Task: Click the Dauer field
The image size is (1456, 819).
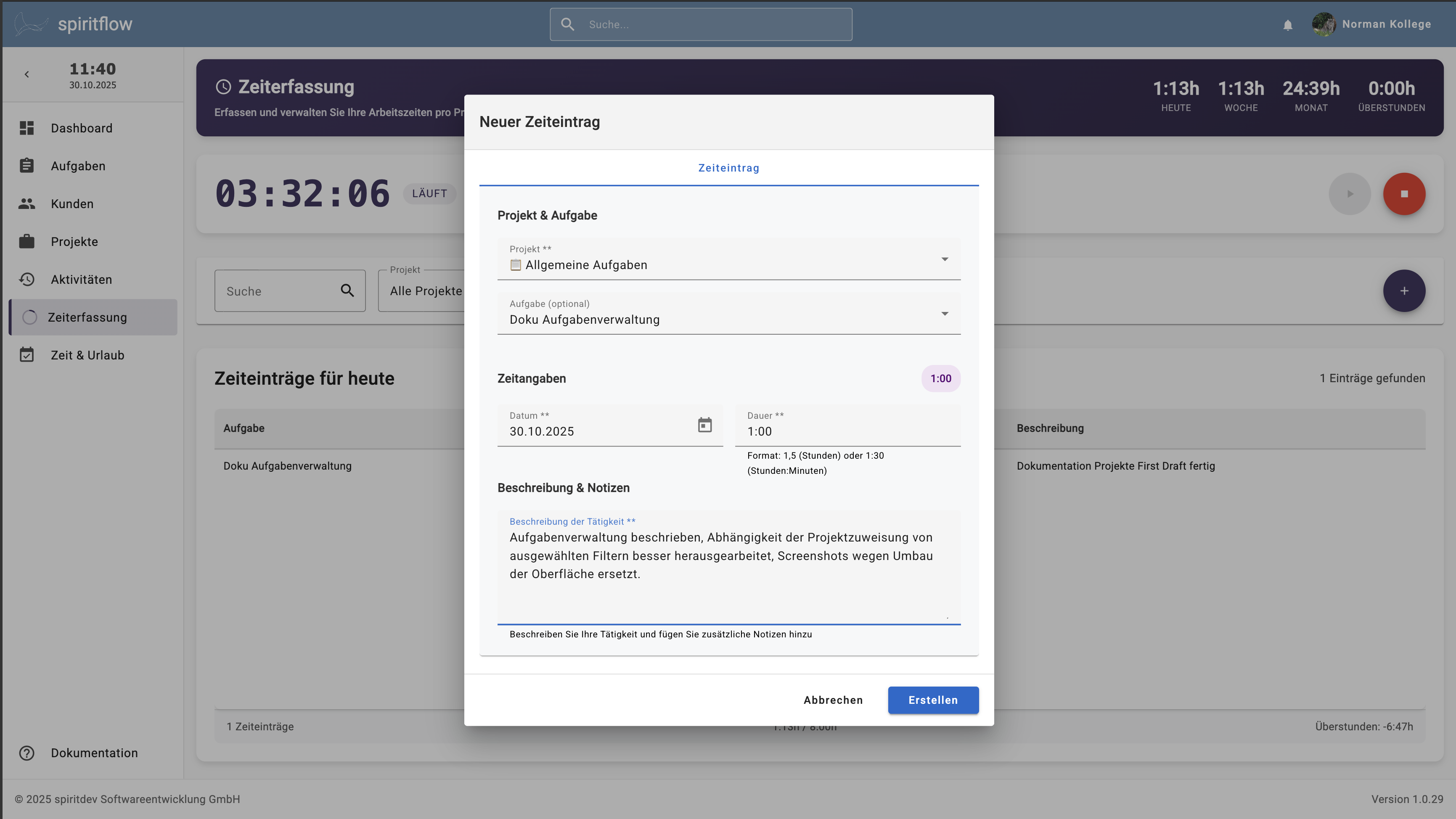Action: coord(847,425)
